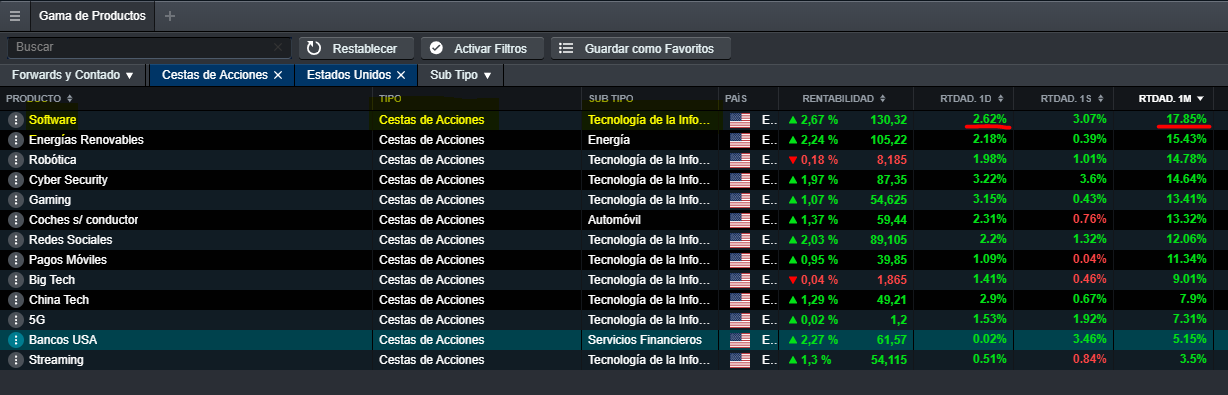This screenshot has height=395, width=1228.
Task: Click Activar Filtros button
Action: pyautogui.click(x=481, y=48)
